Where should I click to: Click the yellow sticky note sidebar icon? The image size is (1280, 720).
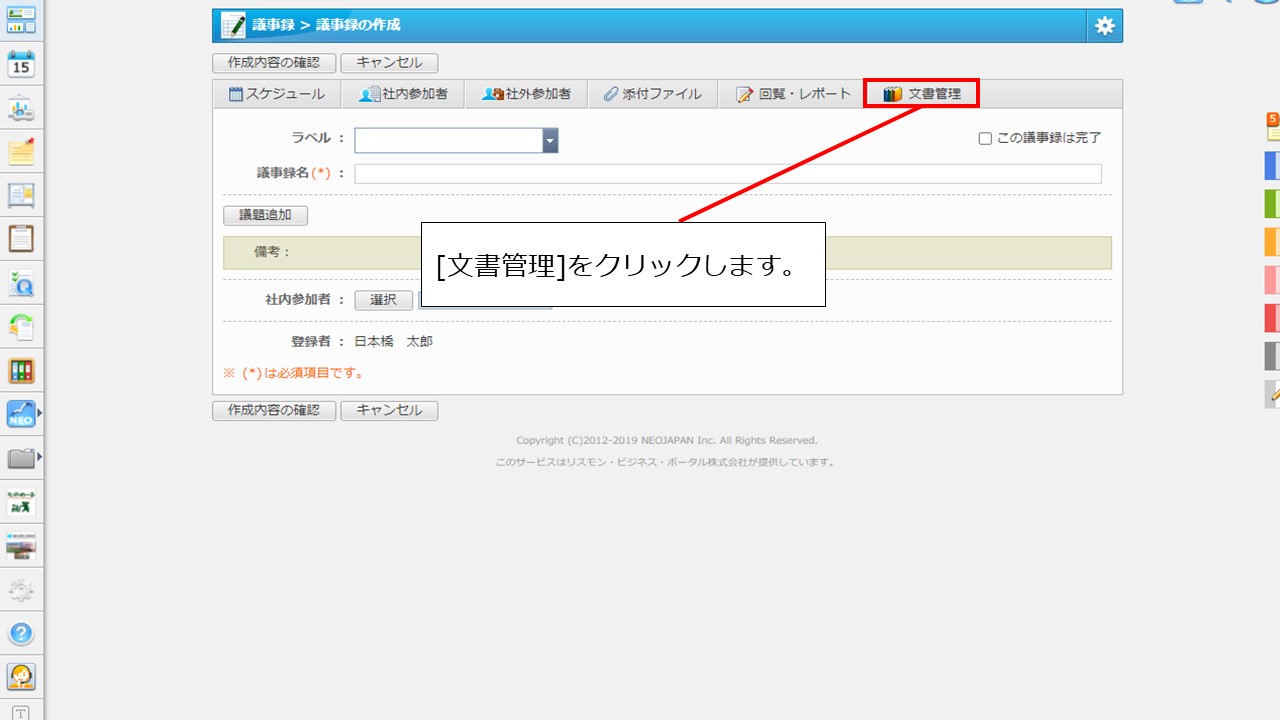(x=21, y=152)
